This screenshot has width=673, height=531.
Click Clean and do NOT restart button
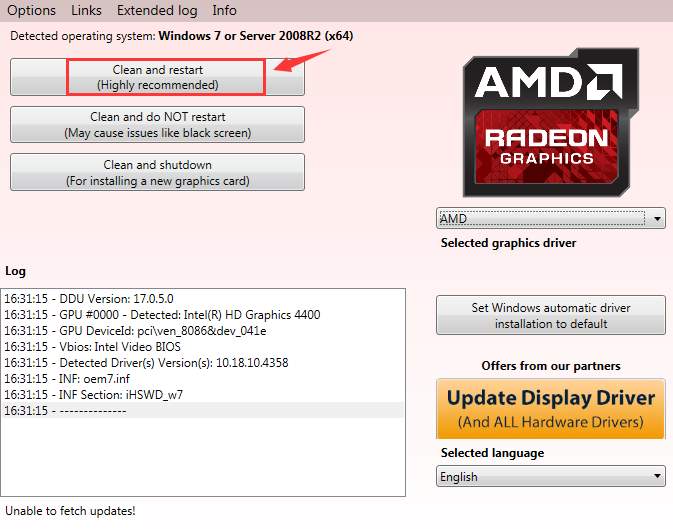[158, 124]
